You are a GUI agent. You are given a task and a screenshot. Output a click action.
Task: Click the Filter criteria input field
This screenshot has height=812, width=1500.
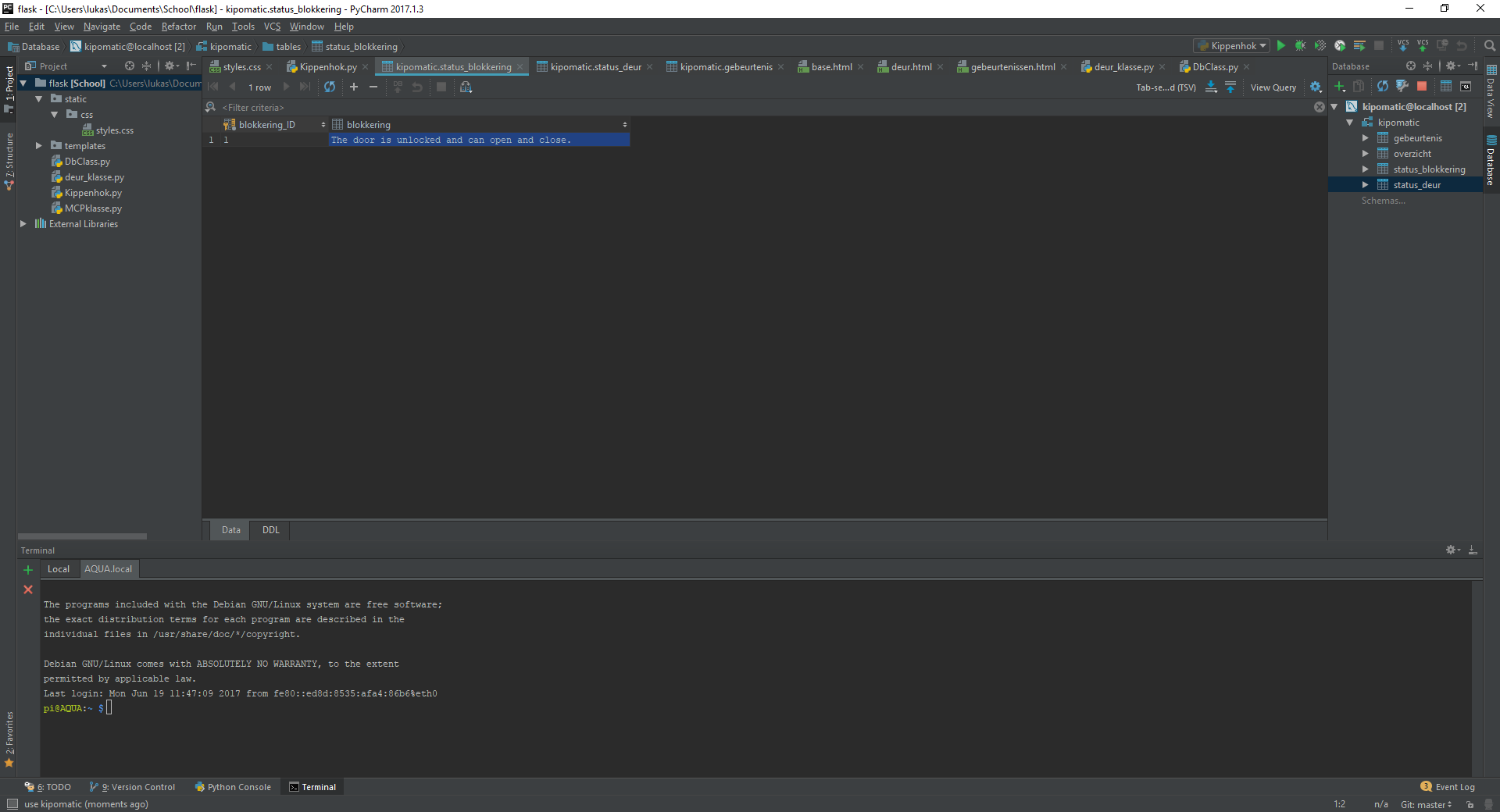766,108
